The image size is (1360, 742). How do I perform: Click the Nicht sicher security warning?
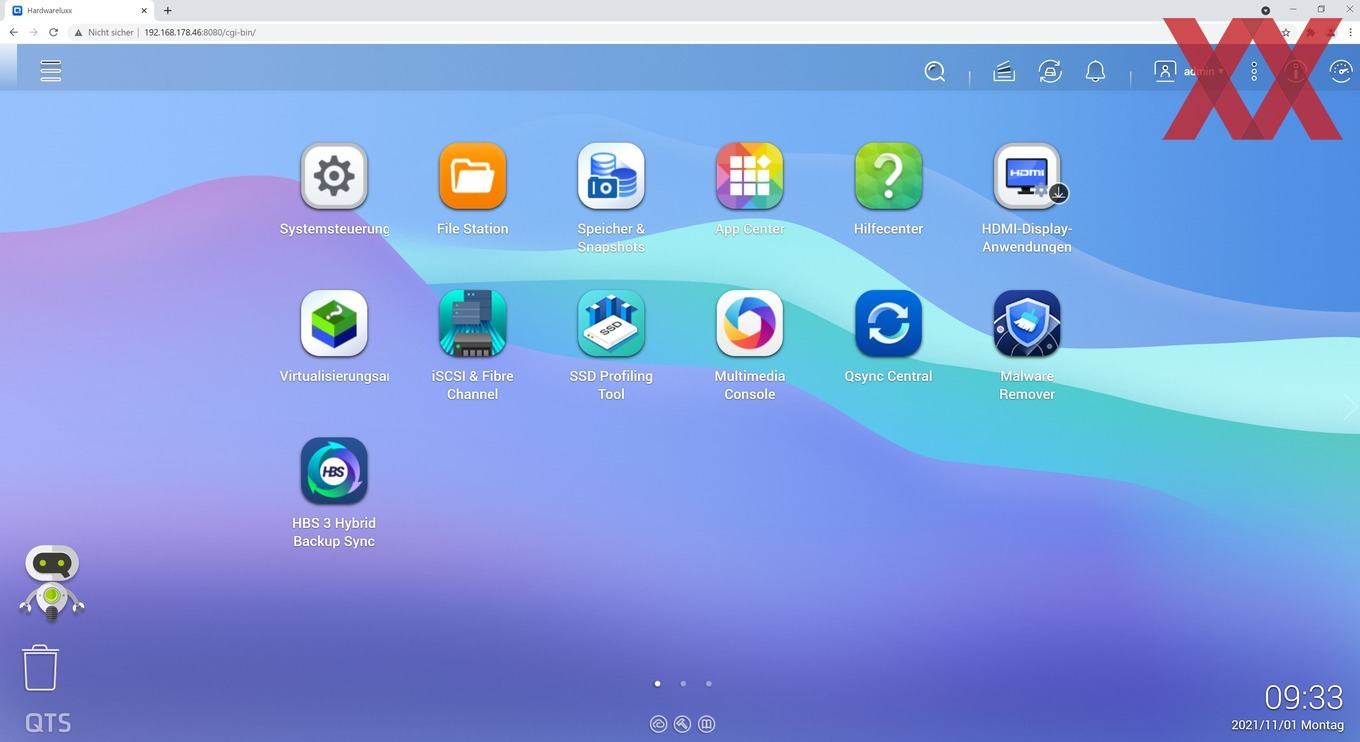click(103, 32)
